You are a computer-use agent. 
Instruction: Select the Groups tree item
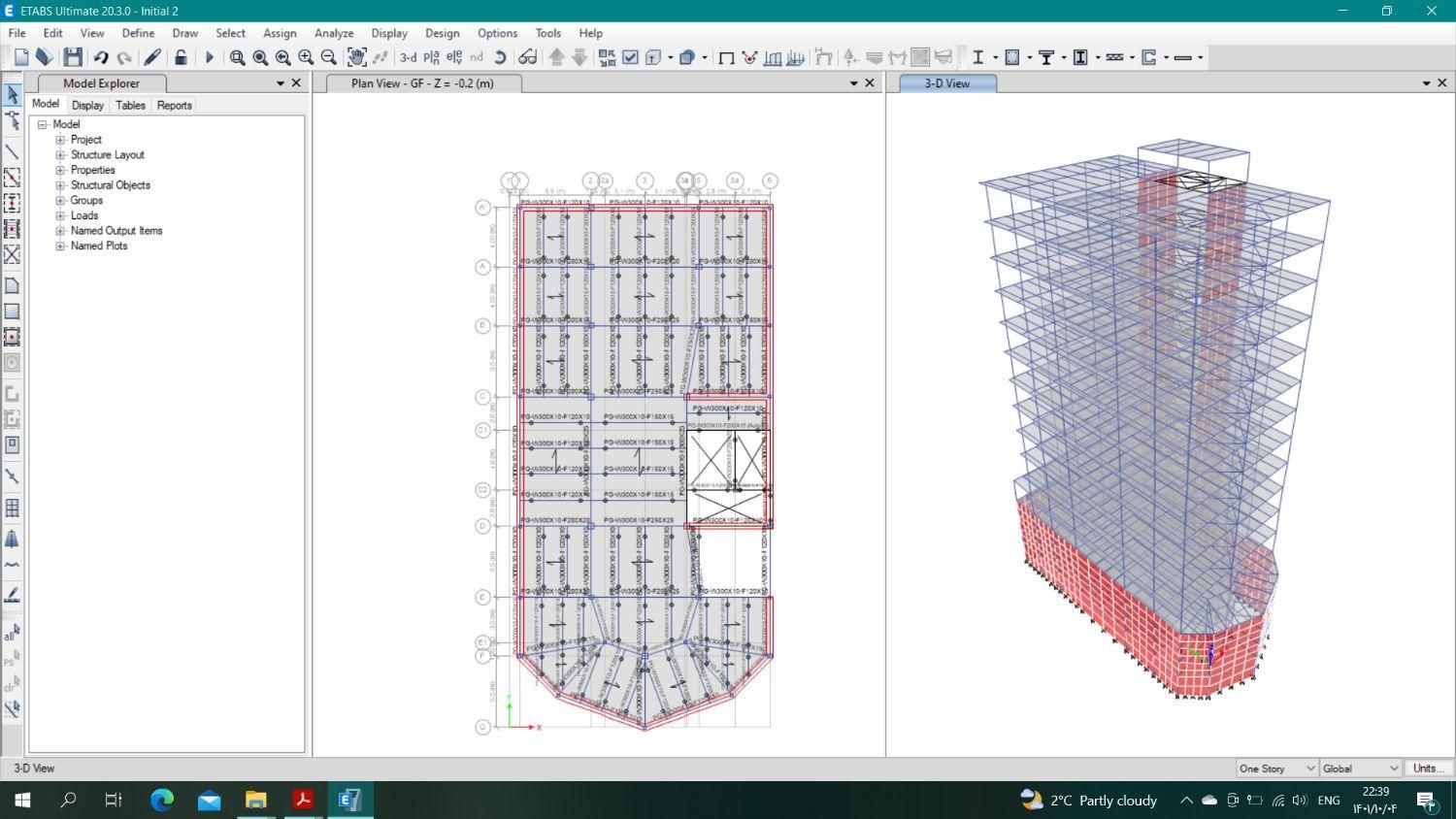point(86,201)
